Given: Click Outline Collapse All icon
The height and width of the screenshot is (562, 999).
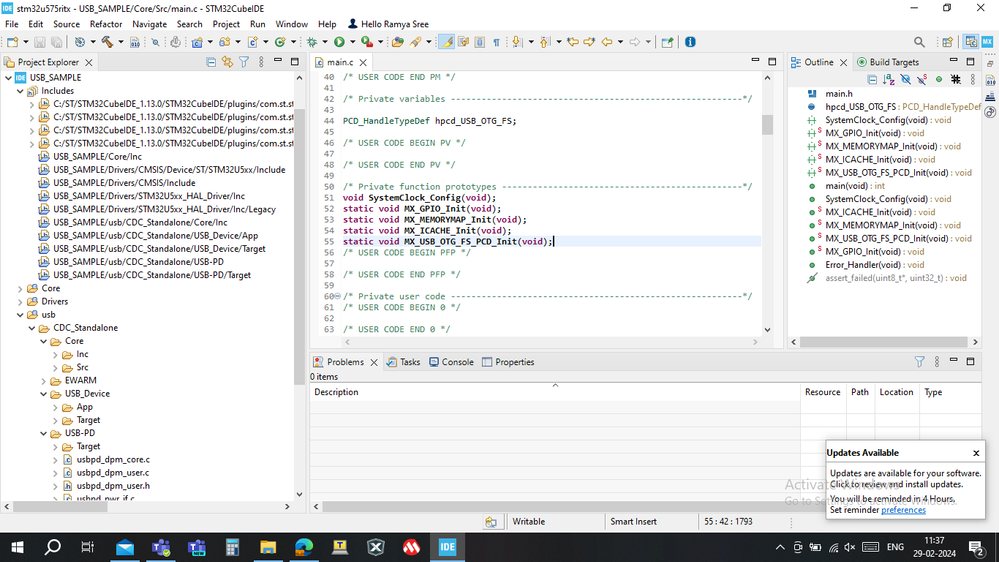Looking at the screenshot, I should click(x=872, y=79).
